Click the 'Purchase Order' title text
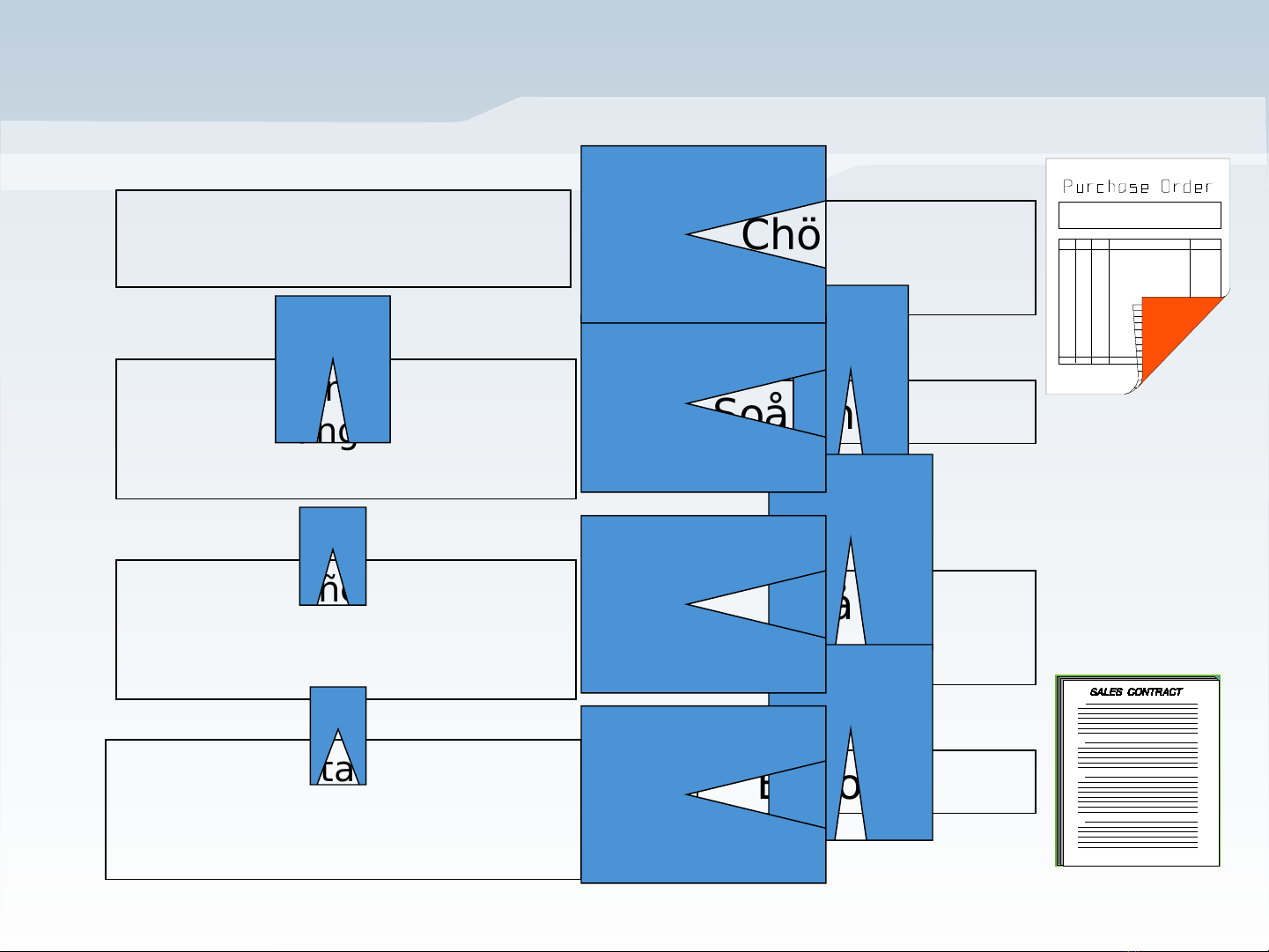1269x952 pixels. tap(1137, 187)
